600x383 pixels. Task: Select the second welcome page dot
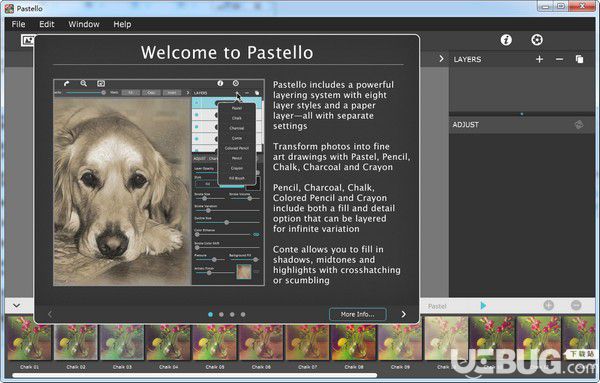tap(221, 315)
